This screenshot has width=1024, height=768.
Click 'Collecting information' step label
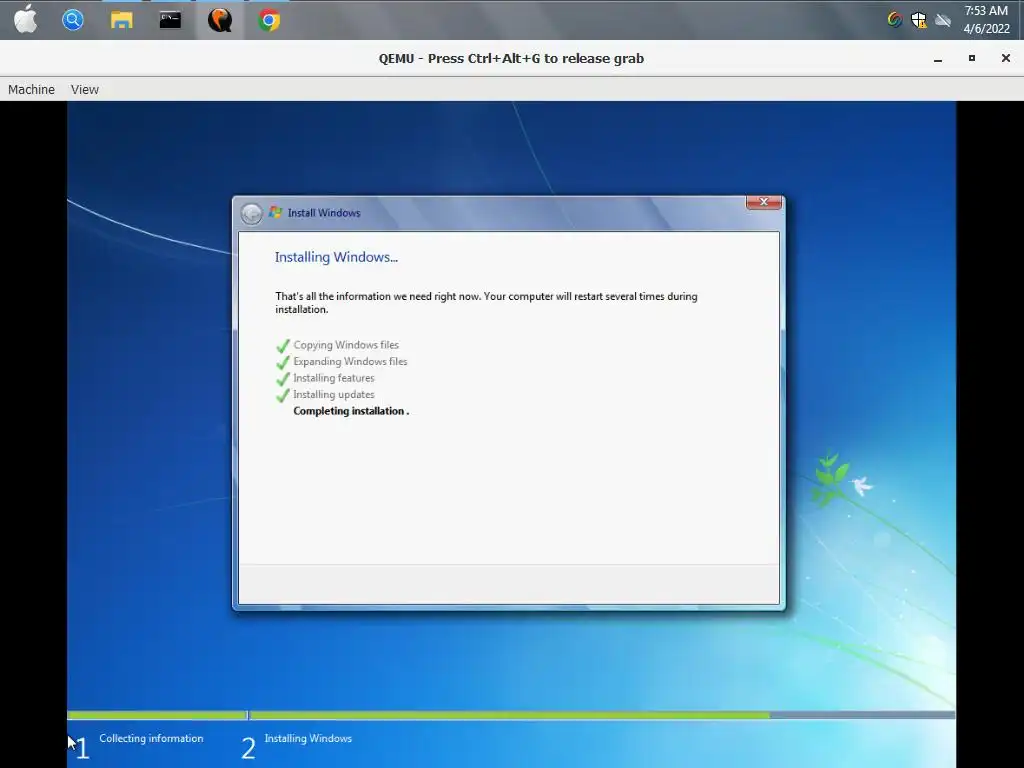[x=152, y=739]
